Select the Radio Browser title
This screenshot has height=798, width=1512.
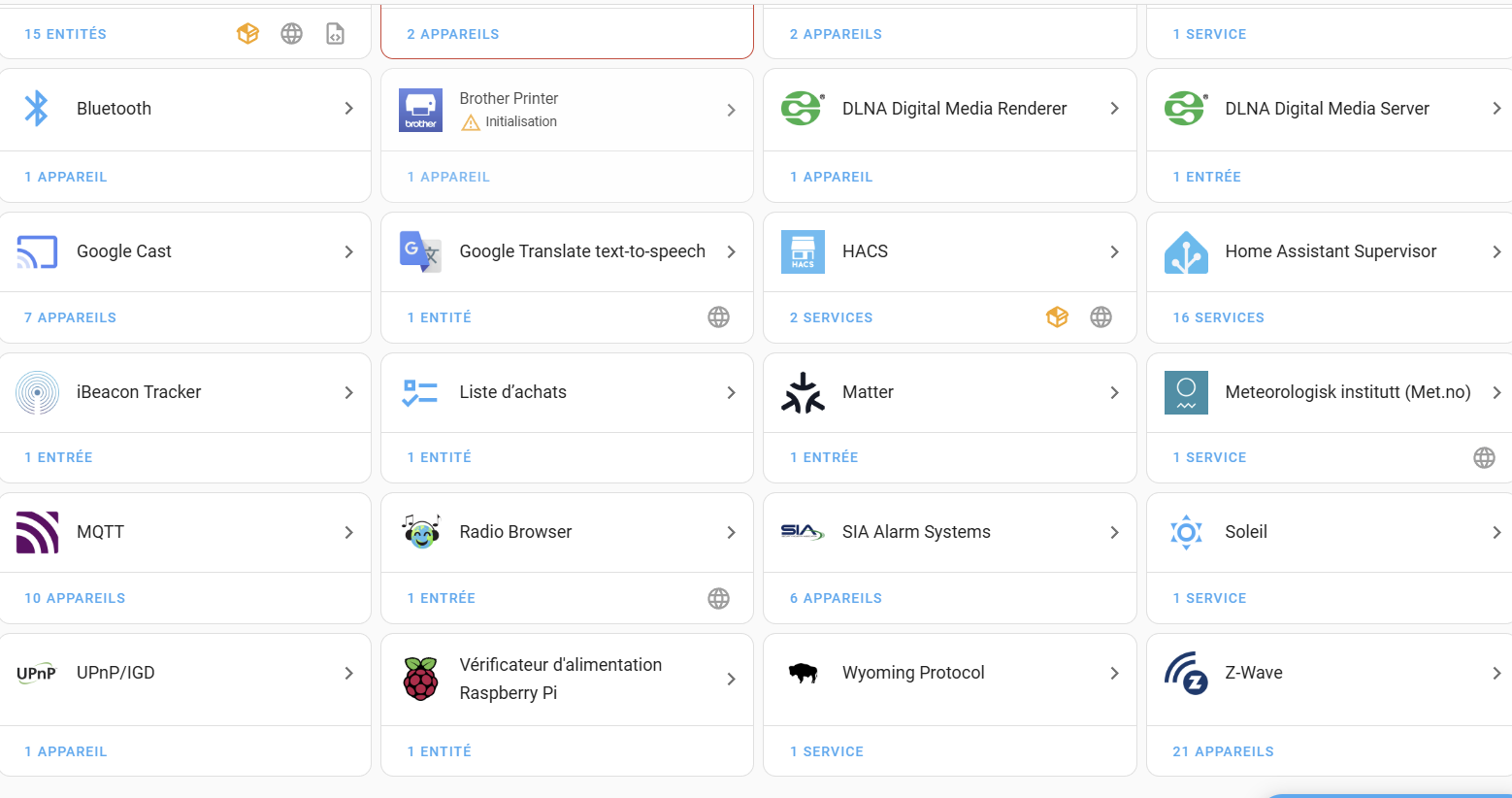click(515, 532)
